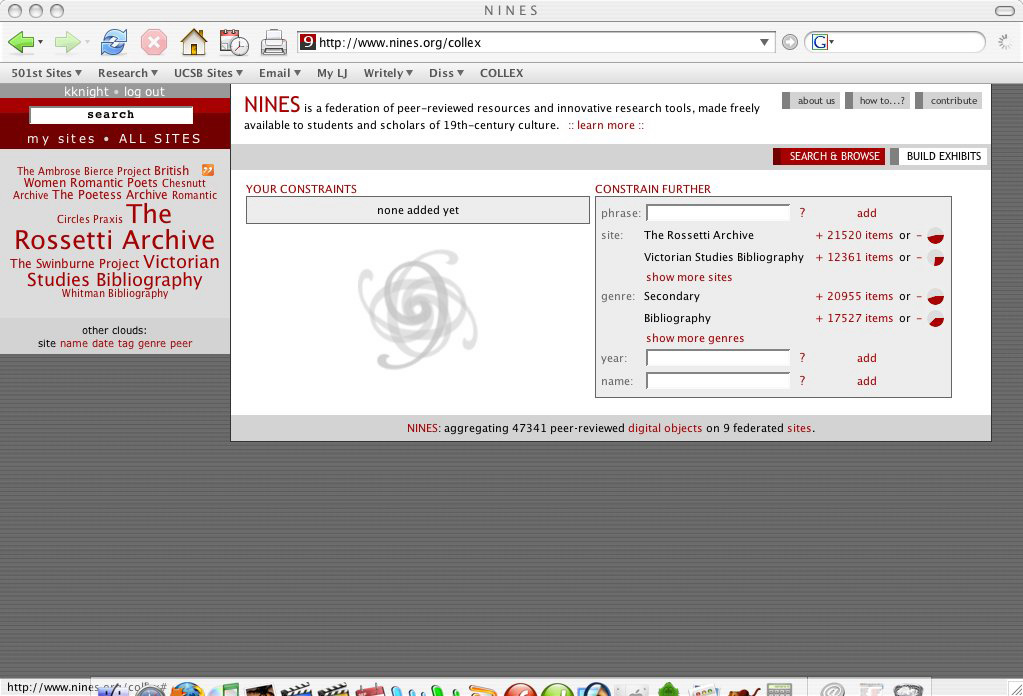Switch to the 'date' cloud
The width and height of the screenshot is (1023, 696).
pyautogui.click(x=102, y=343)
